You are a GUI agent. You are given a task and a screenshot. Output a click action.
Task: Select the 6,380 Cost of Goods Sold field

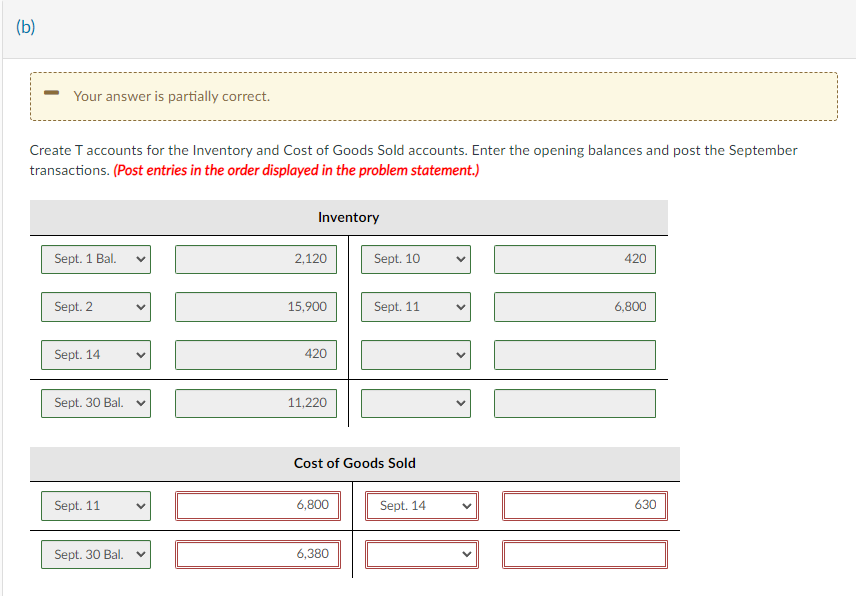pyautogui.click(x=257, y=553)
